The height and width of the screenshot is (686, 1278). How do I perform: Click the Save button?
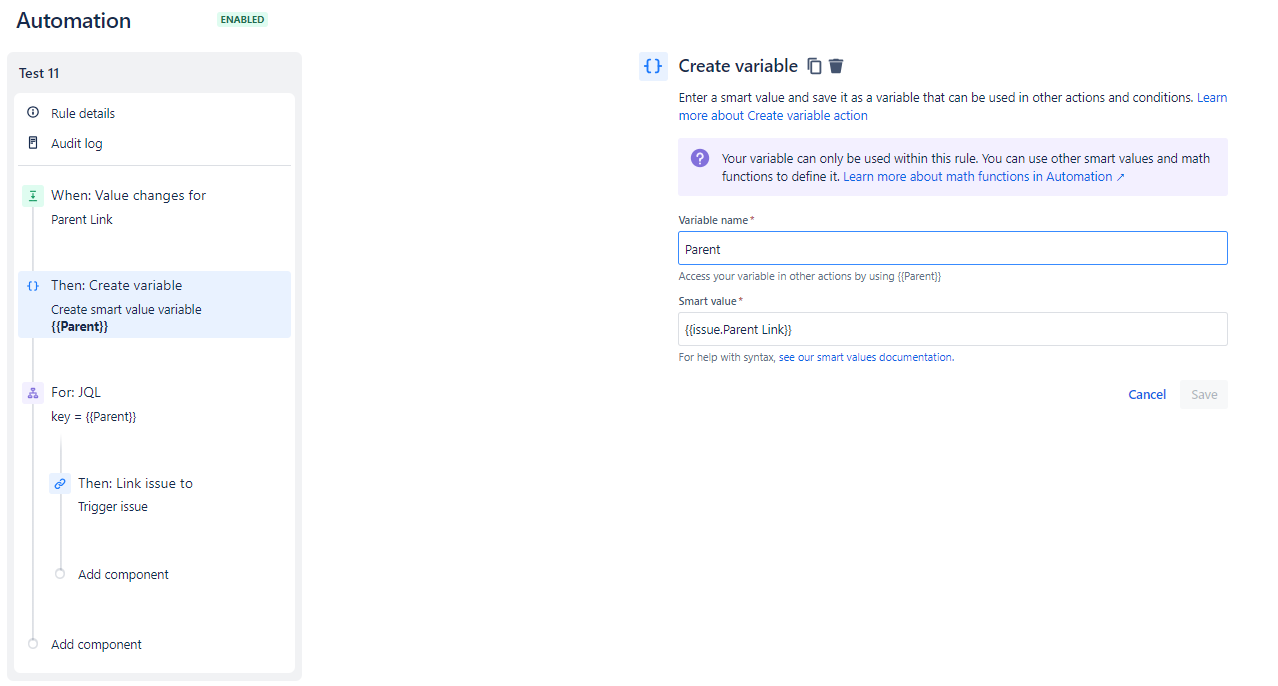pos(1203,394)
